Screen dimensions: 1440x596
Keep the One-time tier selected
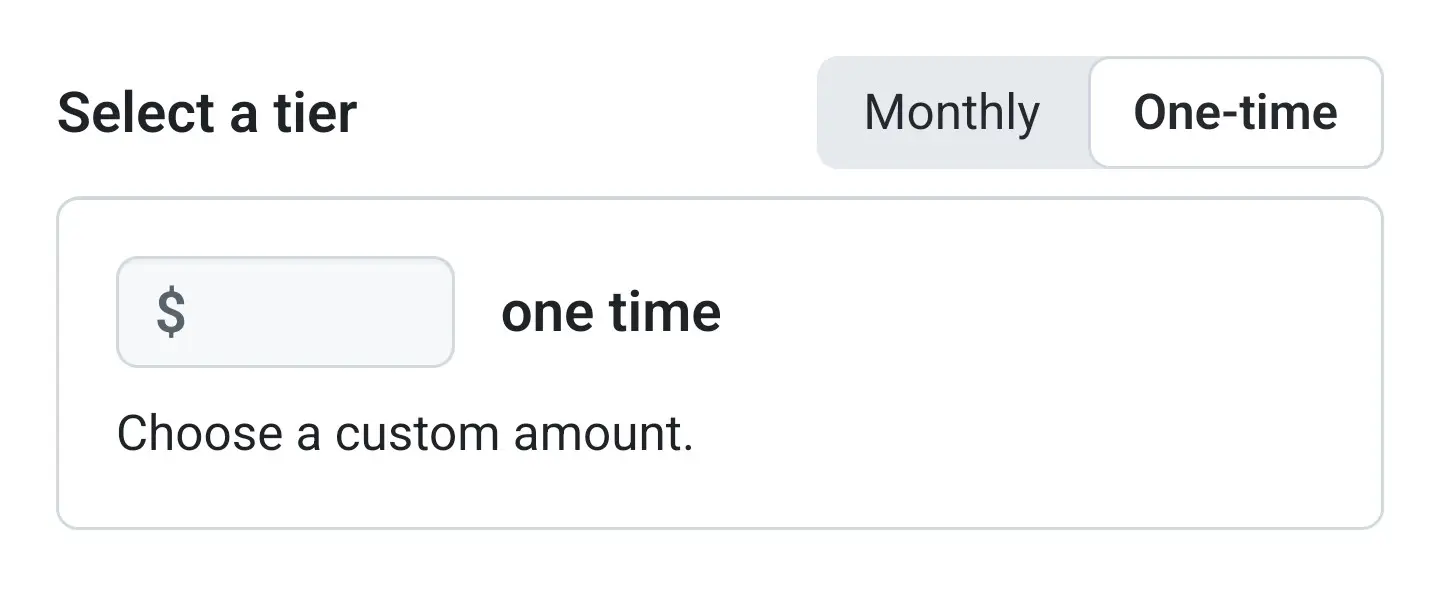point(1235,112)
